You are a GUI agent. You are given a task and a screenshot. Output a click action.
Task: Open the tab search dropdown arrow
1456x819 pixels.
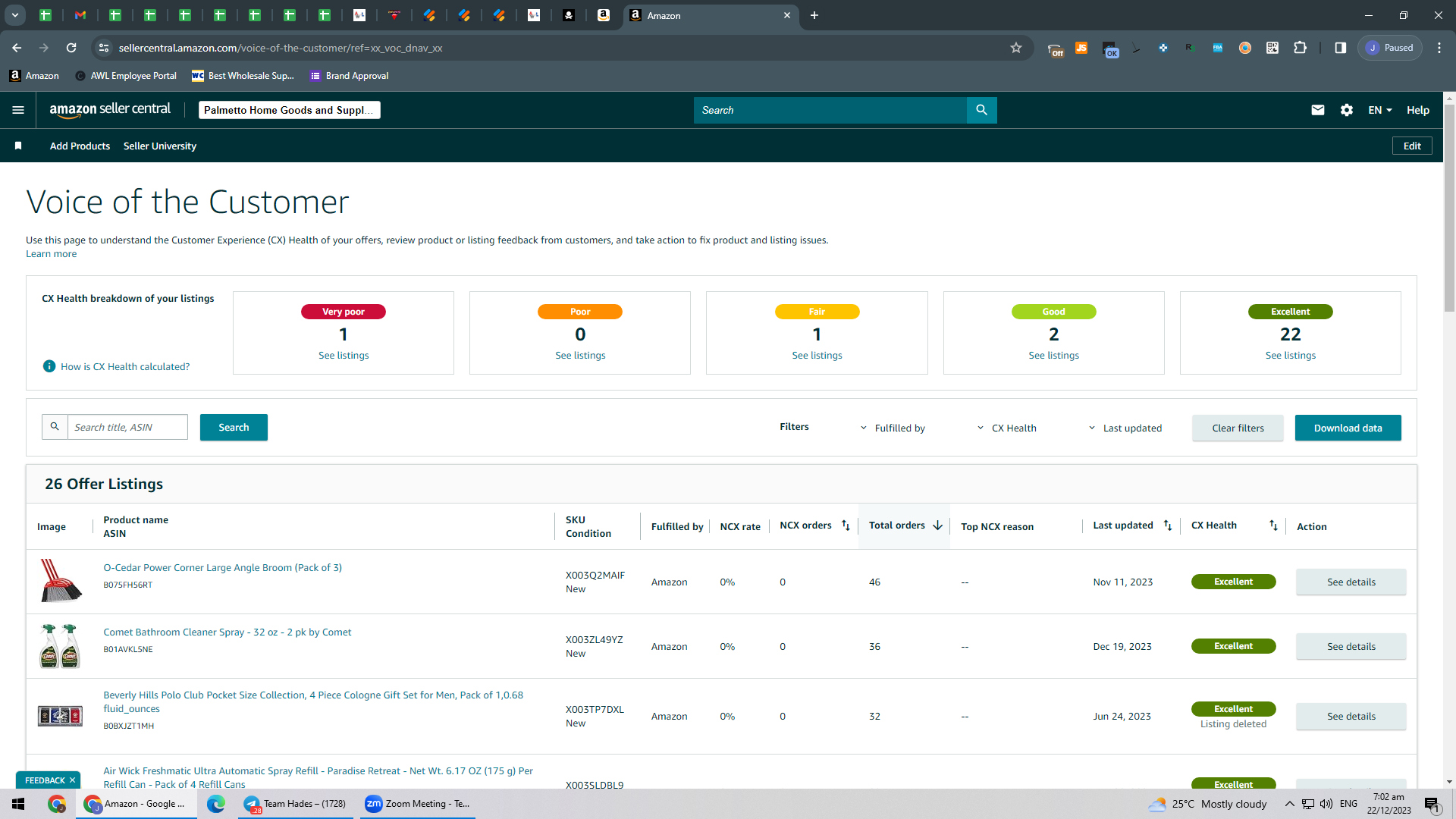pyautogui.click(x=14, y=15)
